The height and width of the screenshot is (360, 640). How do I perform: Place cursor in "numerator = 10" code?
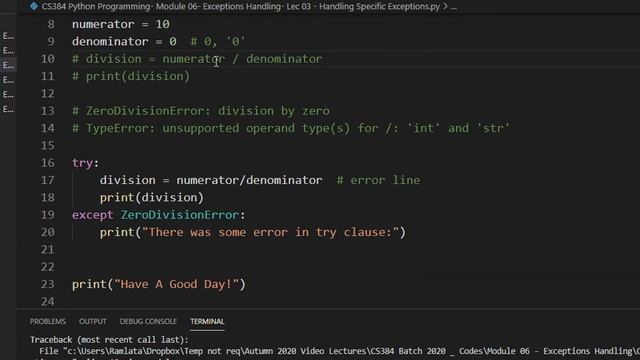pos(121,24)
